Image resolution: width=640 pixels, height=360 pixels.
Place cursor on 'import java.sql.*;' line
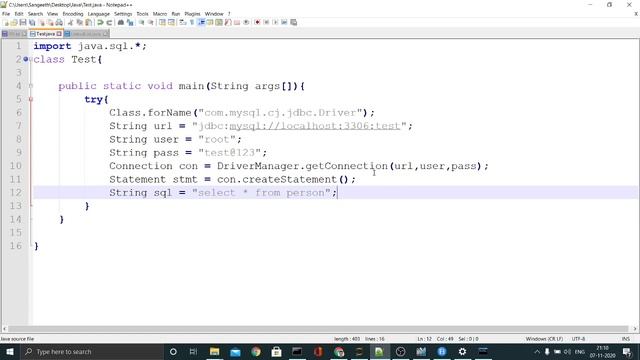click(x=90, y=46)
